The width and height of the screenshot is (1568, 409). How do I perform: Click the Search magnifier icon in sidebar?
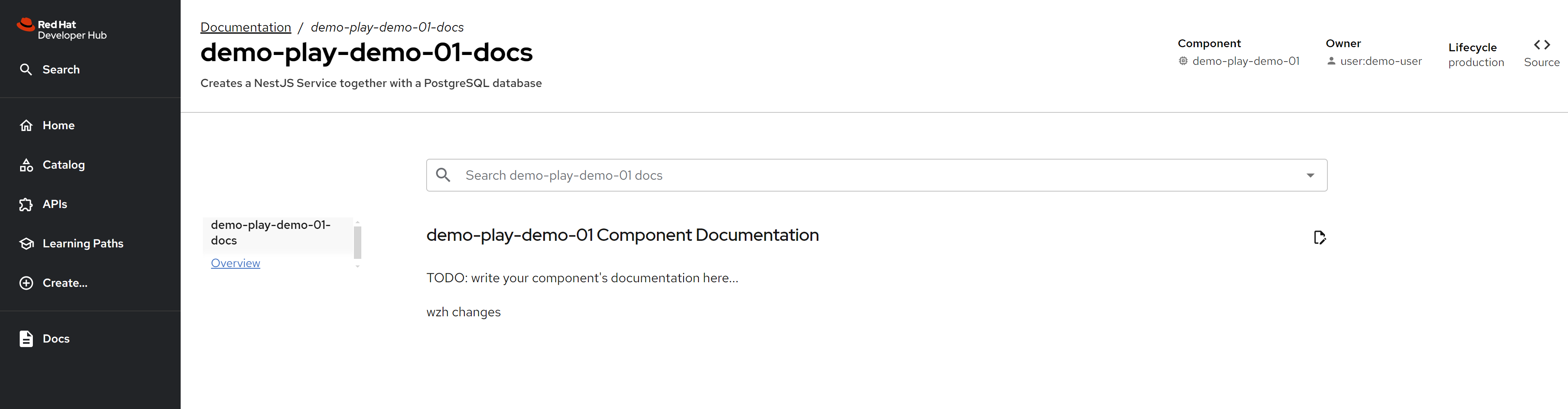pos(25,69)
